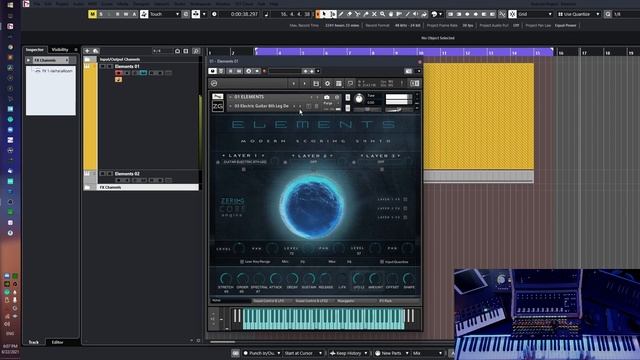The height and width of the screenshot is (360, 640).
Task: Switch to the Editor tab at bottom
Action: coord(58,342)
